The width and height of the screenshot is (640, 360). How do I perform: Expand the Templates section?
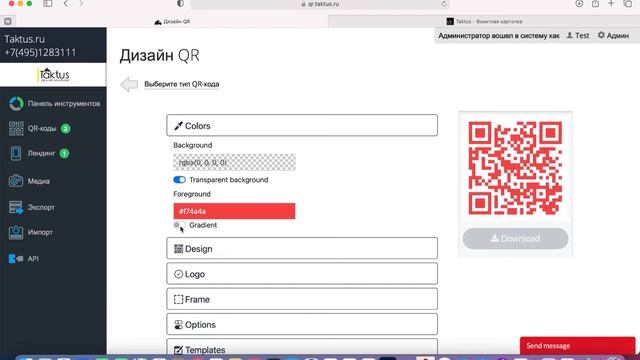click(302, 347)
